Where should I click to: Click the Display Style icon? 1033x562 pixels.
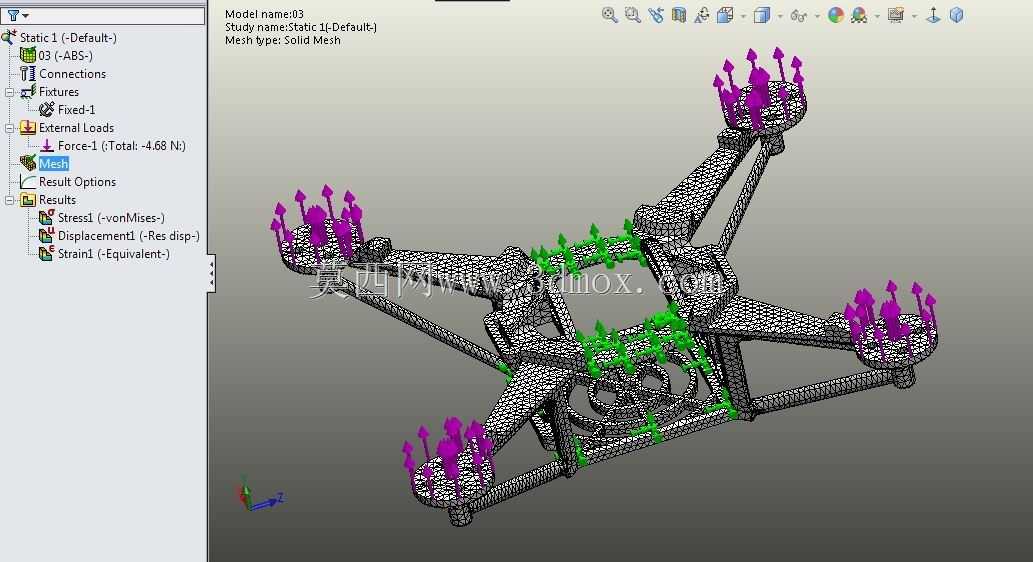click(x=762, y=15)
